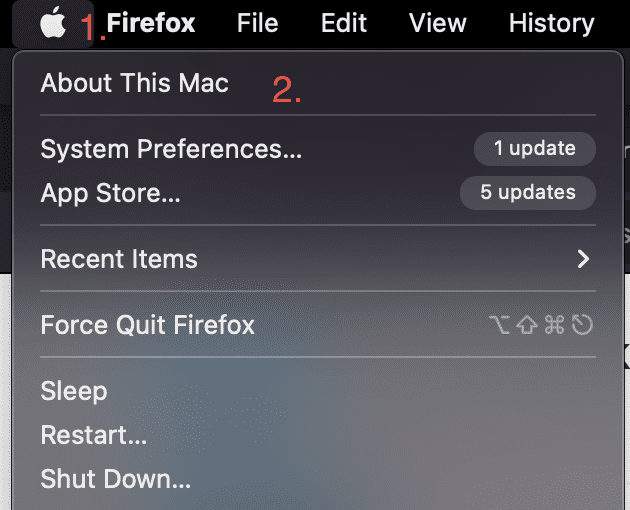Open the File menu

coord(257,23)
